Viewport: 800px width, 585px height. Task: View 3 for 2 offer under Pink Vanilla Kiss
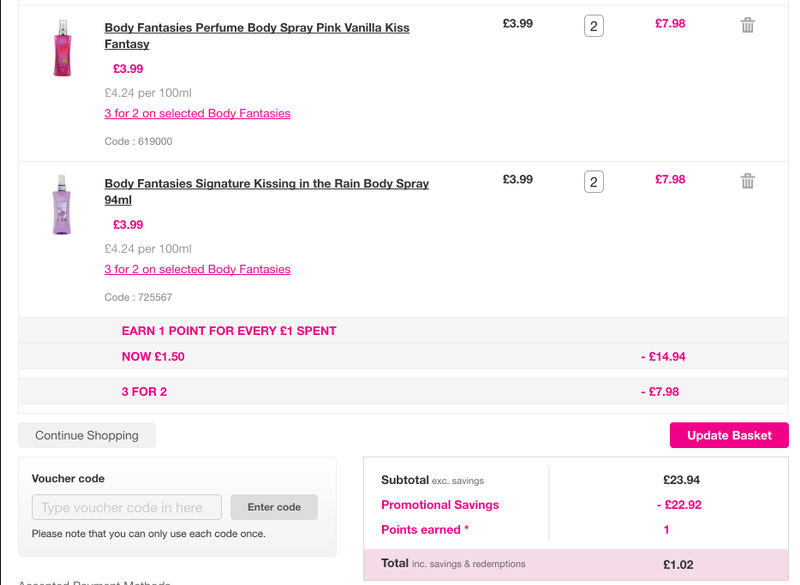tap(197, 113)
